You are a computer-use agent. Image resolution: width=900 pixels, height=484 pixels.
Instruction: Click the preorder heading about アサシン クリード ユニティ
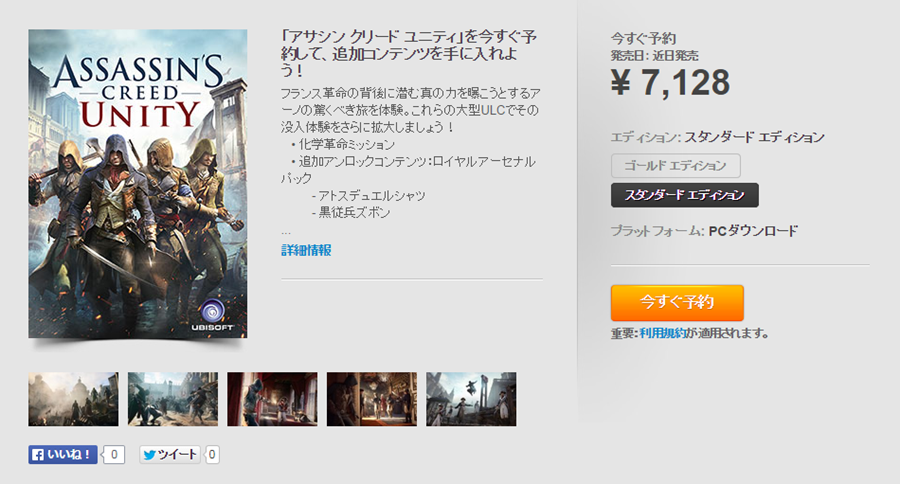point(409,54)
